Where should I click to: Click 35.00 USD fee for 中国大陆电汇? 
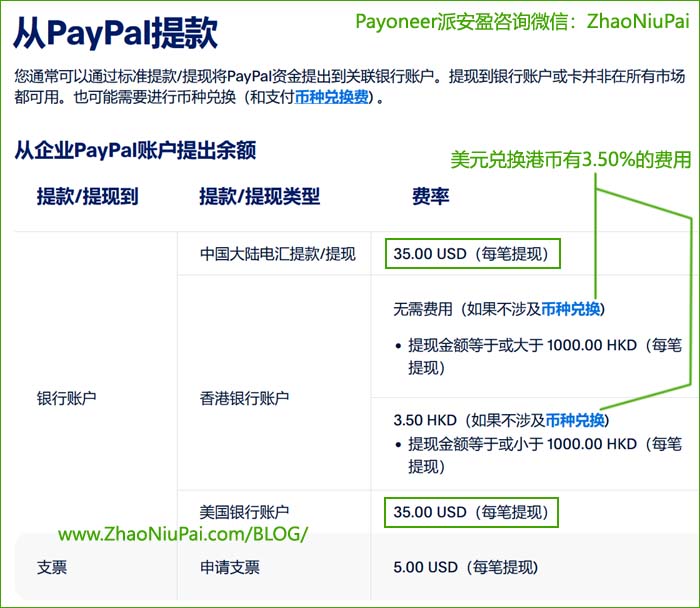472,254
